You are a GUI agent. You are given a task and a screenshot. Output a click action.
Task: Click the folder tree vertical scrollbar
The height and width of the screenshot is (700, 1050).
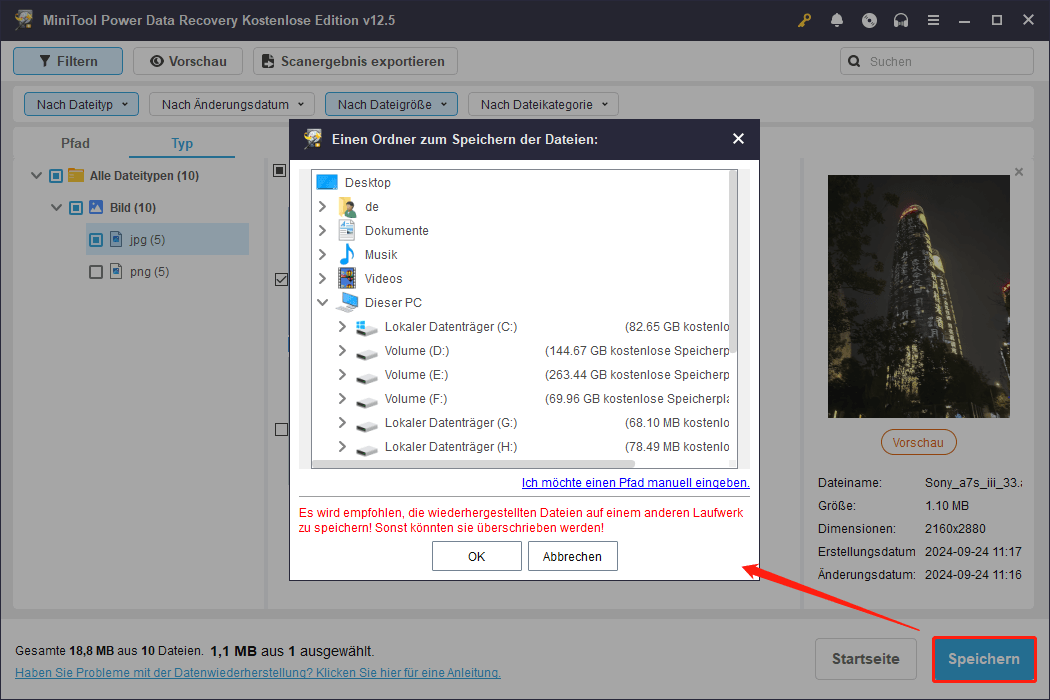[733, 261]
